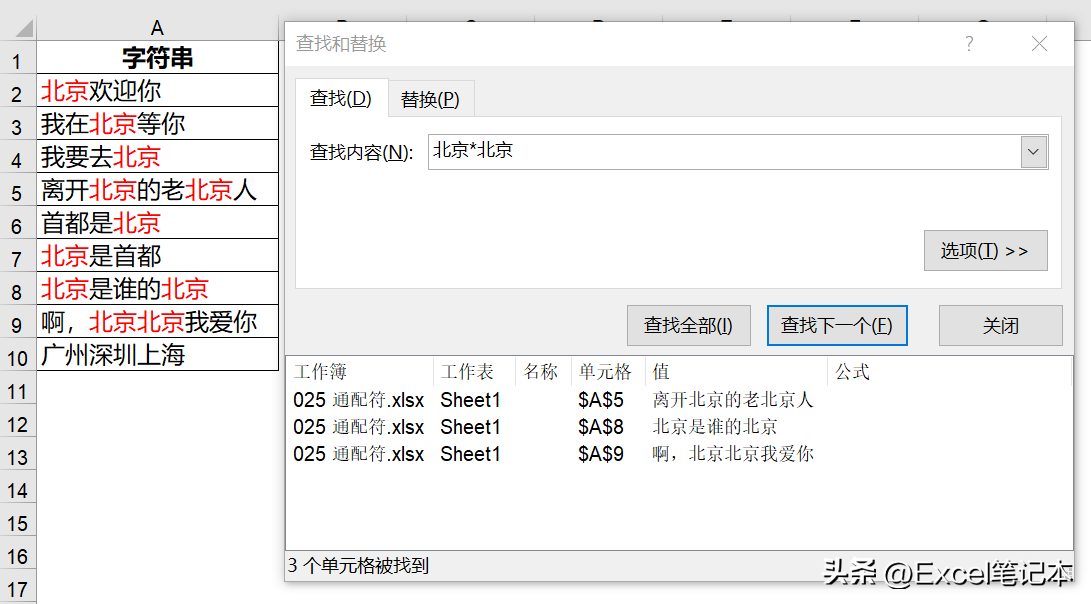
Task: Click the 值 results column header
Action: [736, 372]
